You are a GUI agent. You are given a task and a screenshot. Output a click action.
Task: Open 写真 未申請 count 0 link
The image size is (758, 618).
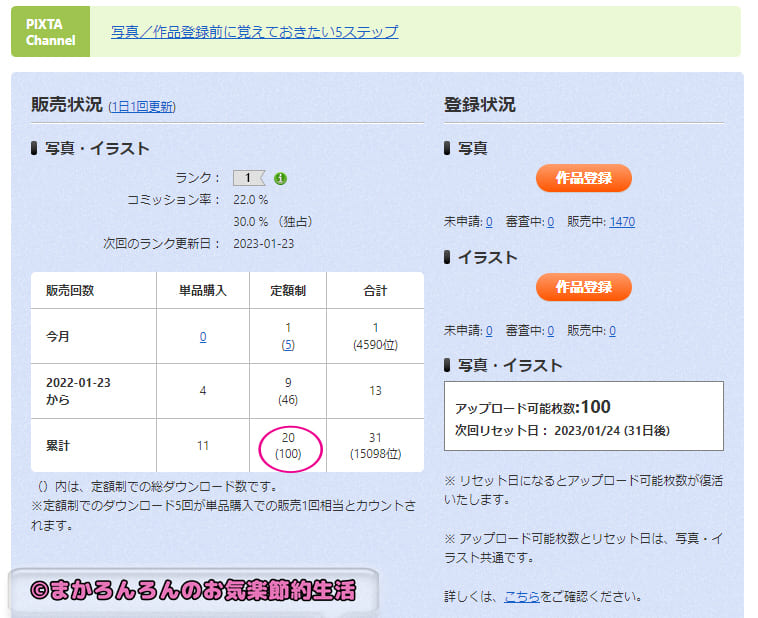tap(489, 222)
